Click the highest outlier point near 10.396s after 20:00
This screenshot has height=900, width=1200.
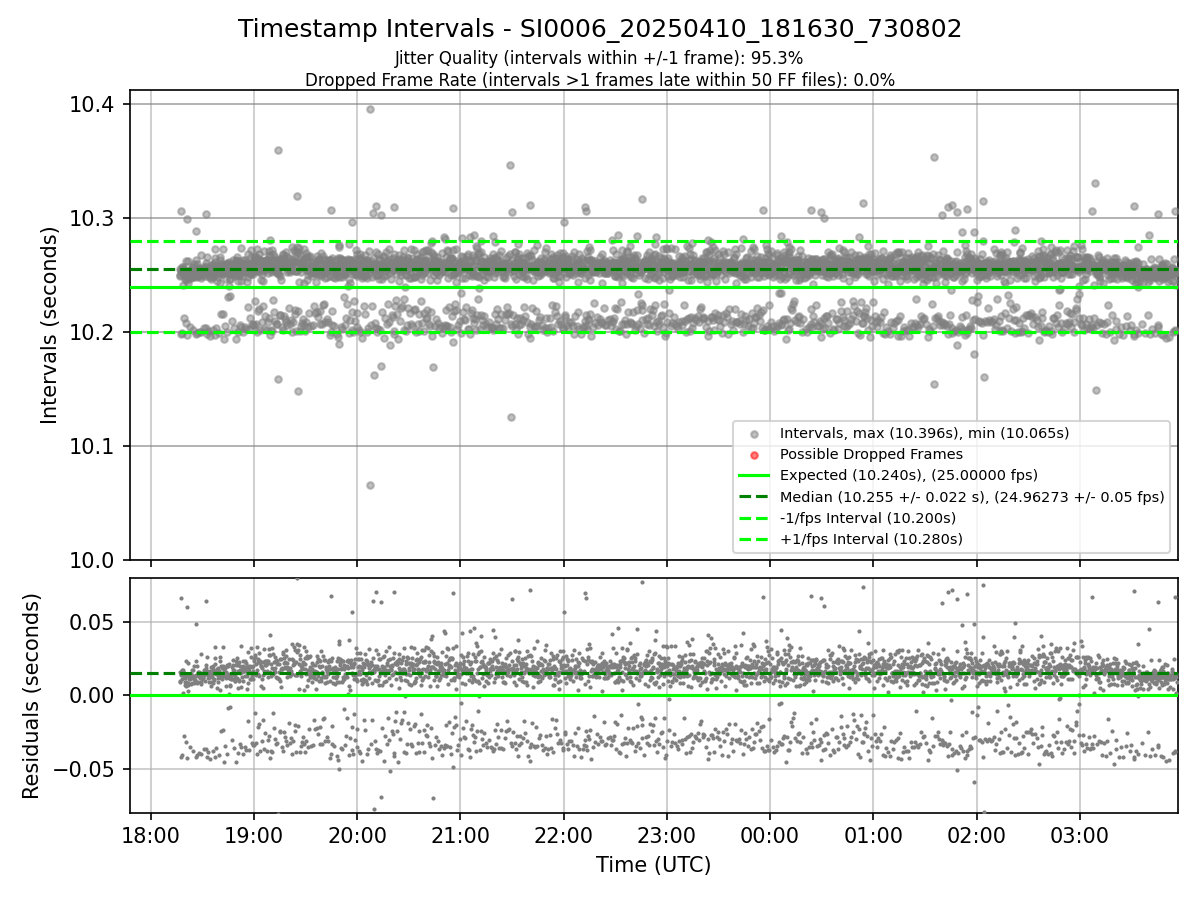[x=370, y=109]
